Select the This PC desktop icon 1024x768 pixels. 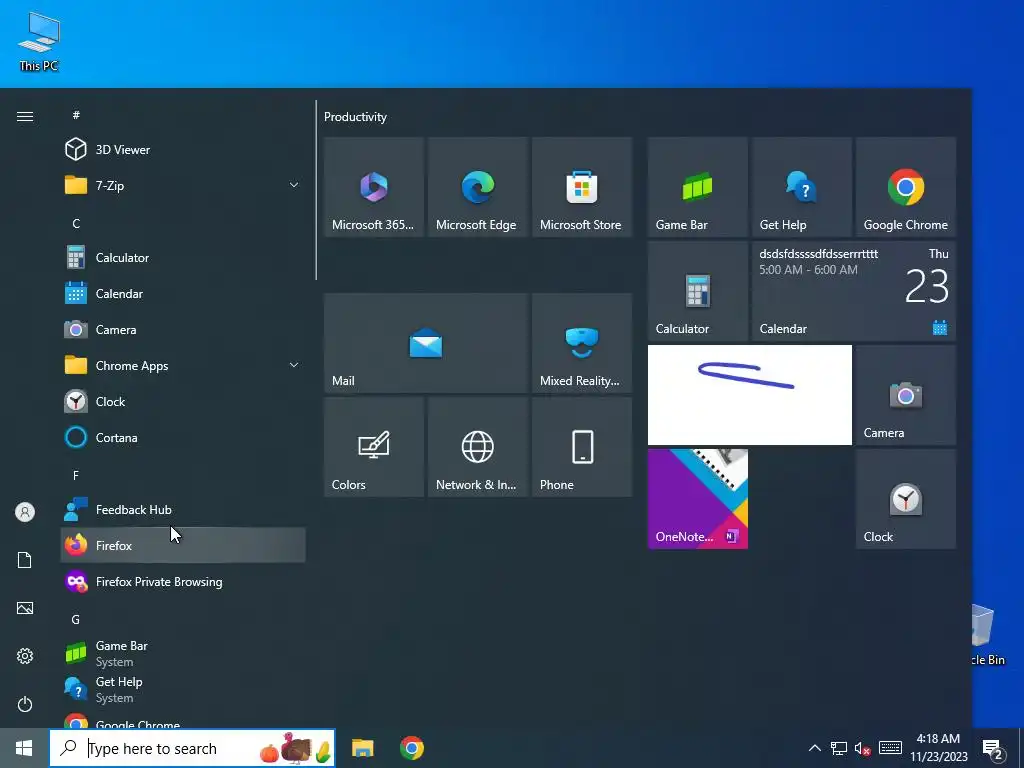[x=39, y=42]
